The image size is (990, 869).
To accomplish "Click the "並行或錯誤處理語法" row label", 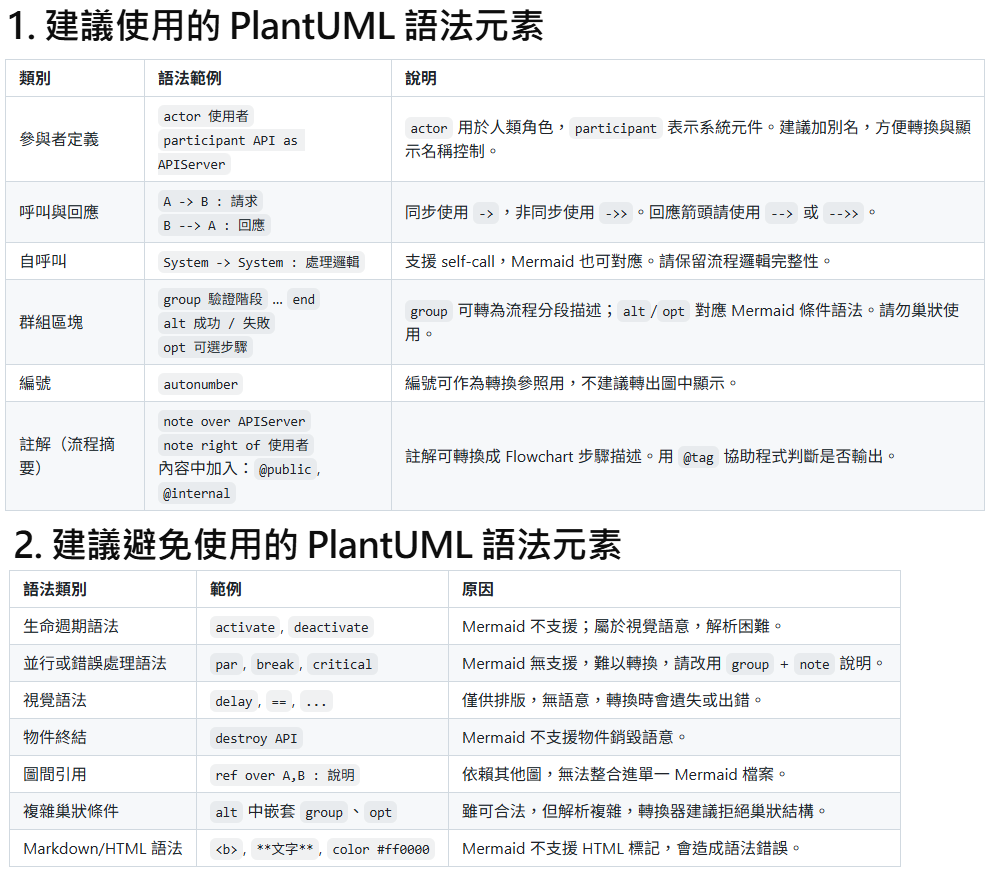I will [x=95, y=663].
